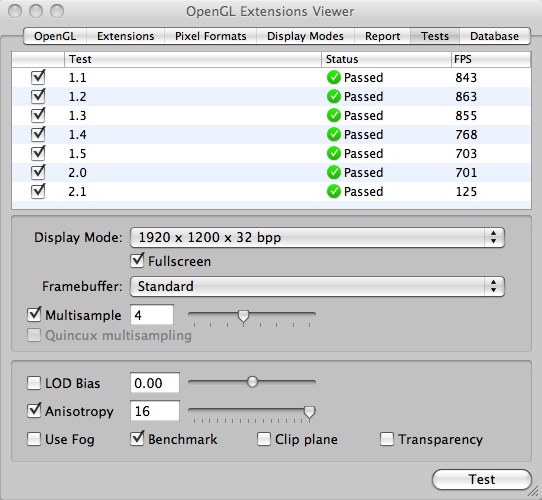
Task: Toggle the Multisample checkbox
Action: (34, 315)
